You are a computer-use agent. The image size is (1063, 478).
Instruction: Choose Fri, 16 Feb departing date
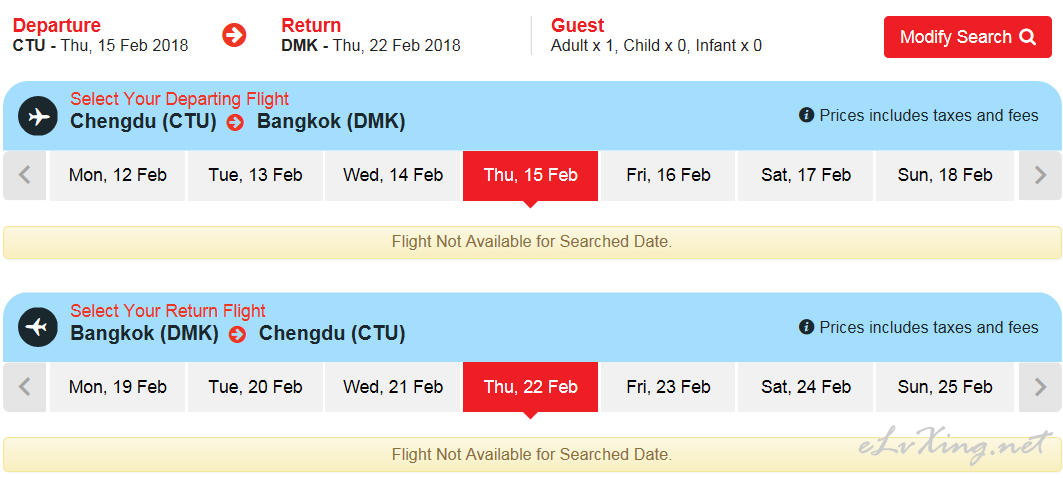pos(668,176)
